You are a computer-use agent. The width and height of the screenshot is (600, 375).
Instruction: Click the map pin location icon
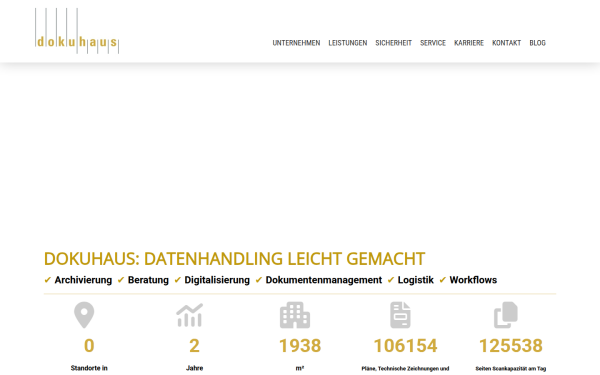click(84, 315)
